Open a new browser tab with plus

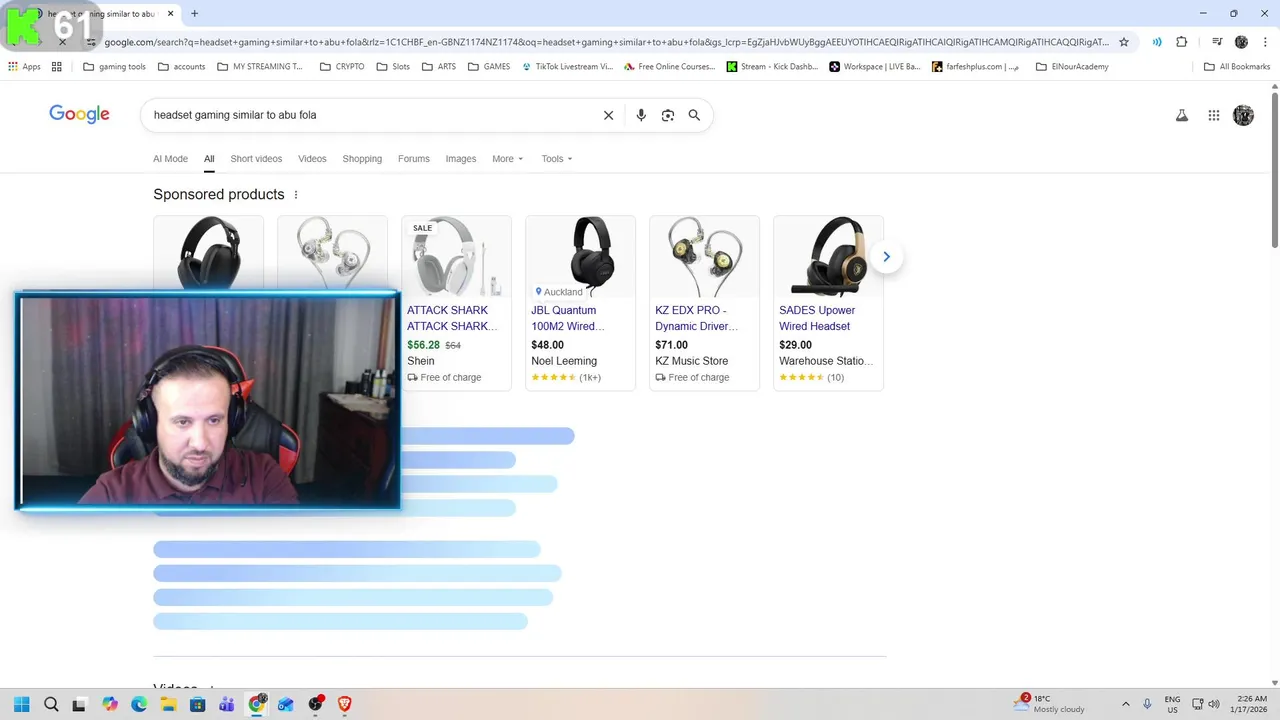(x=194, y=14)
